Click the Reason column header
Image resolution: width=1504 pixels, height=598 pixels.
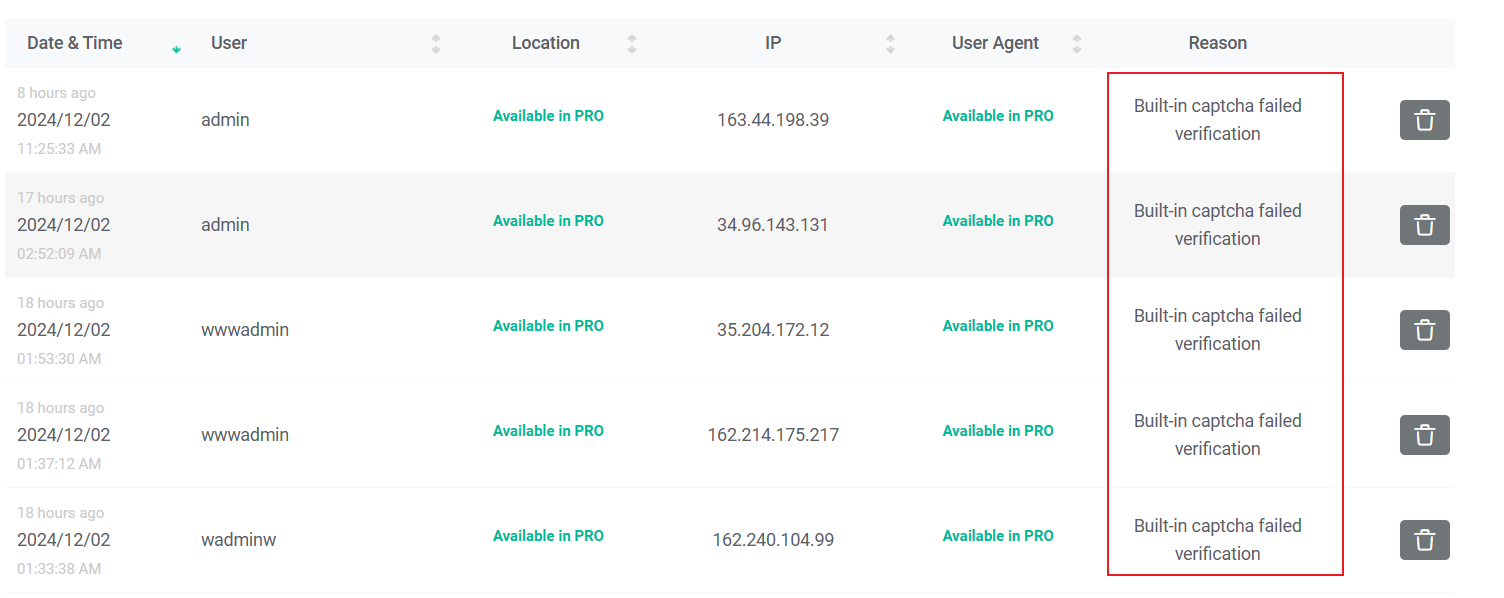(x=1217, y=43)
